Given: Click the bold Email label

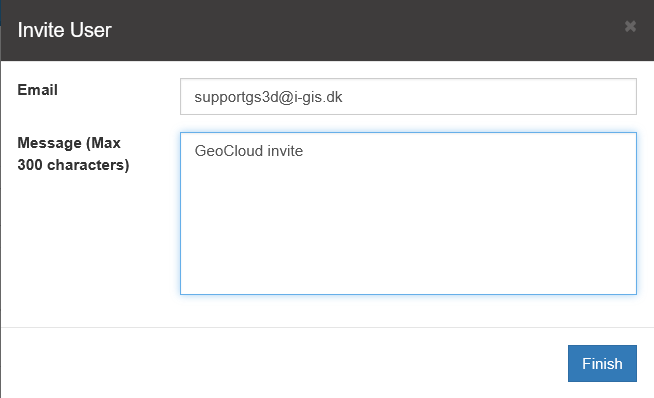Looking at the screenshot, I should tap(38, 90).
